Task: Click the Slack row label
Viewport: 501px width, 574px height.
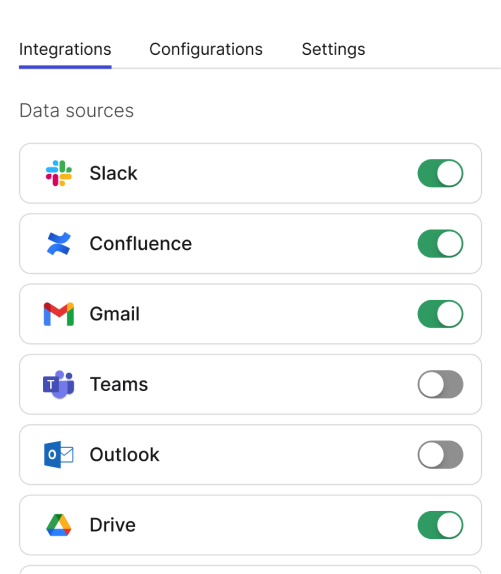Action: (113, 173)
